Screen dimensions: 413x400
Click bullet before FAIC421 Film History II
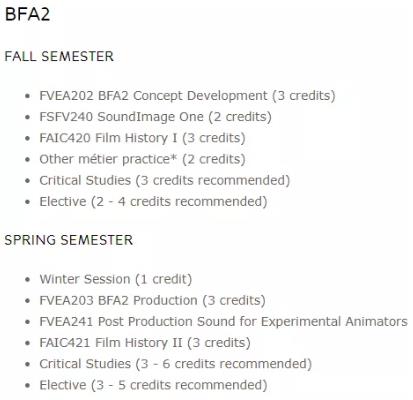tap(28, 343)
